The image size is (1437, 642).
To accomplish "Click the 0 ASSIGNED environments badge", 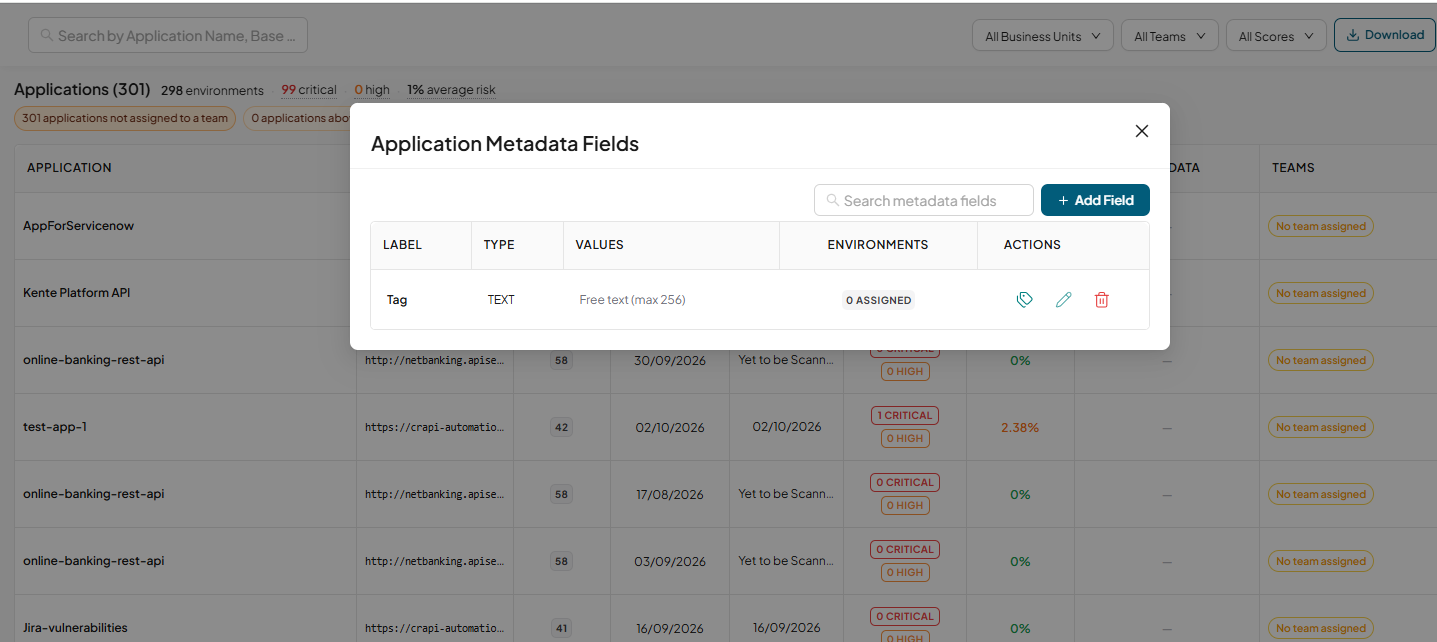I will (x=878, y=300).
